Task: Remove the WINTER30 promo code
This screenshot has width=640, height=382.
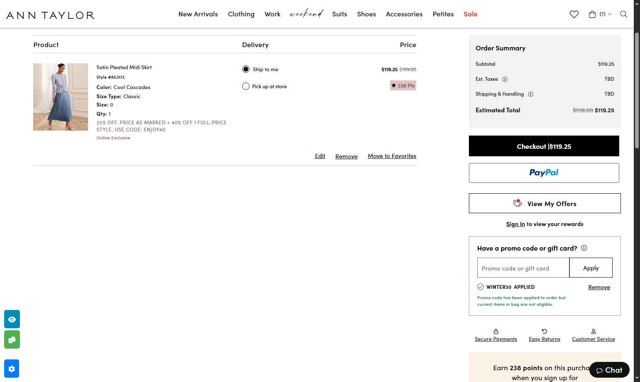Action: pyautogui.click(x=599, y=287)
